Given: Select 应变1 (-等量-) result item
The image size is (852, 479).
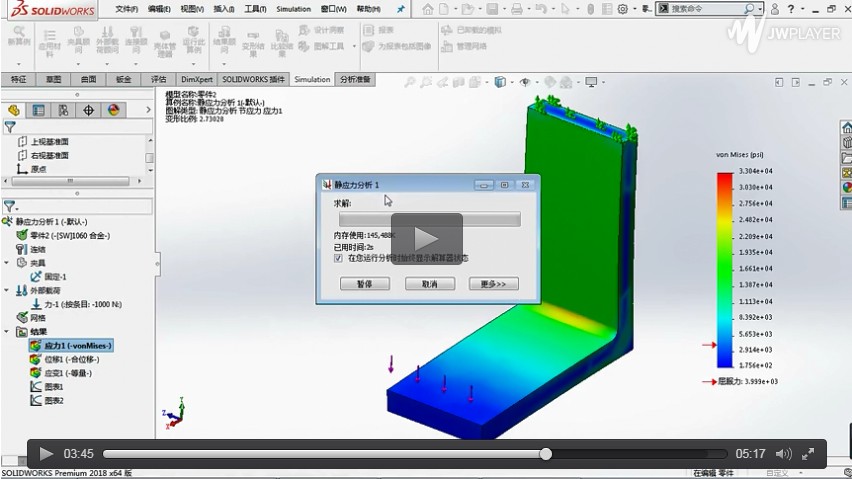Looking at the screenshot, I should coord(61,373).
